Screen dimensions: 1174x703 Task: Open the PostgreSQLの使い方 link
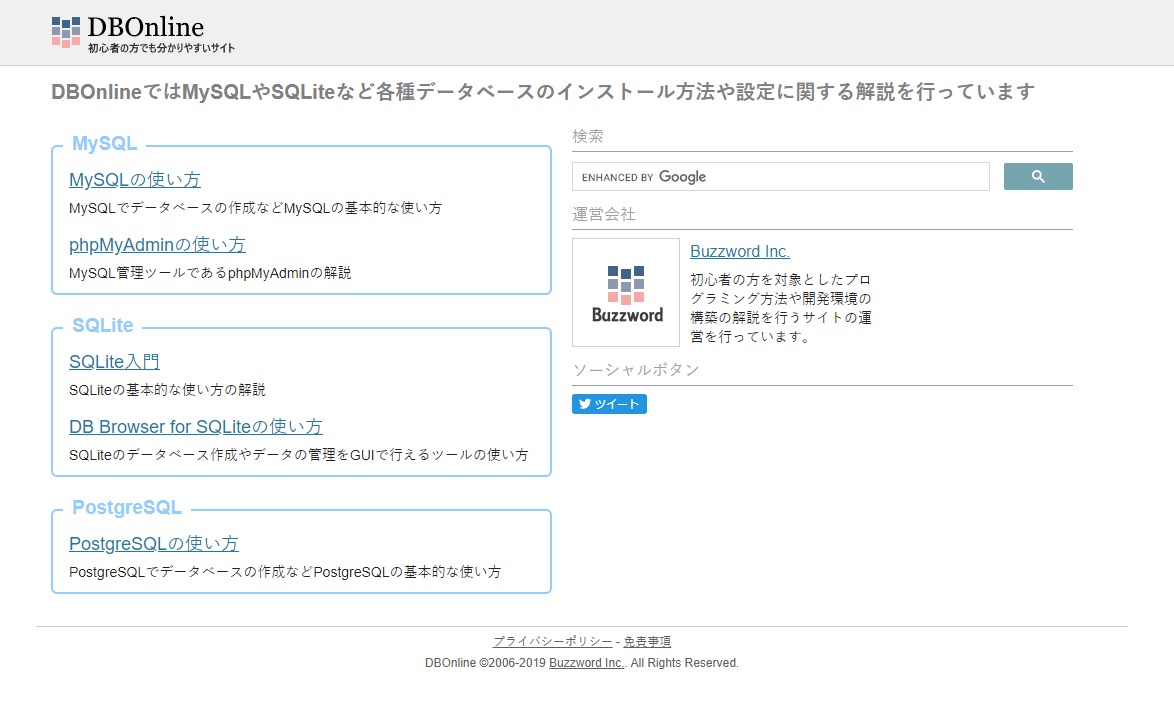click(x=153, y=544)
